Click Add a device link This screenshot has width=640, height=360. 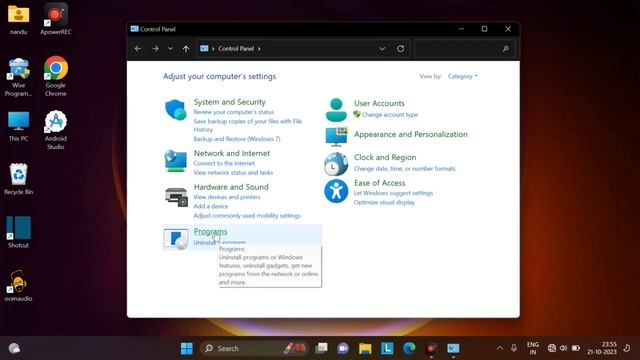click(x=211, y=206)
